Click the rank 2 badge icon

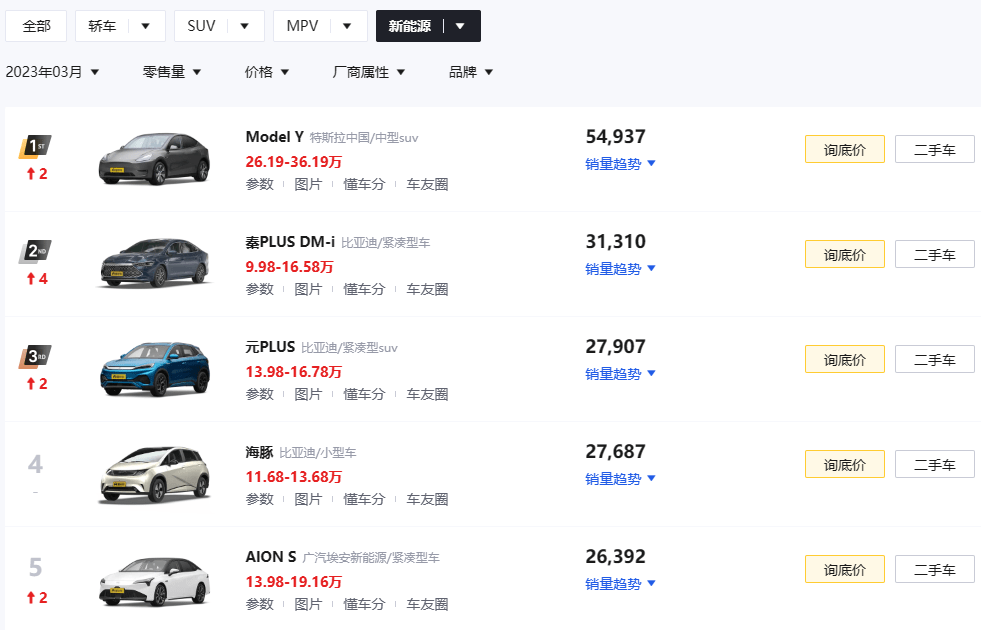pos(35,252)
